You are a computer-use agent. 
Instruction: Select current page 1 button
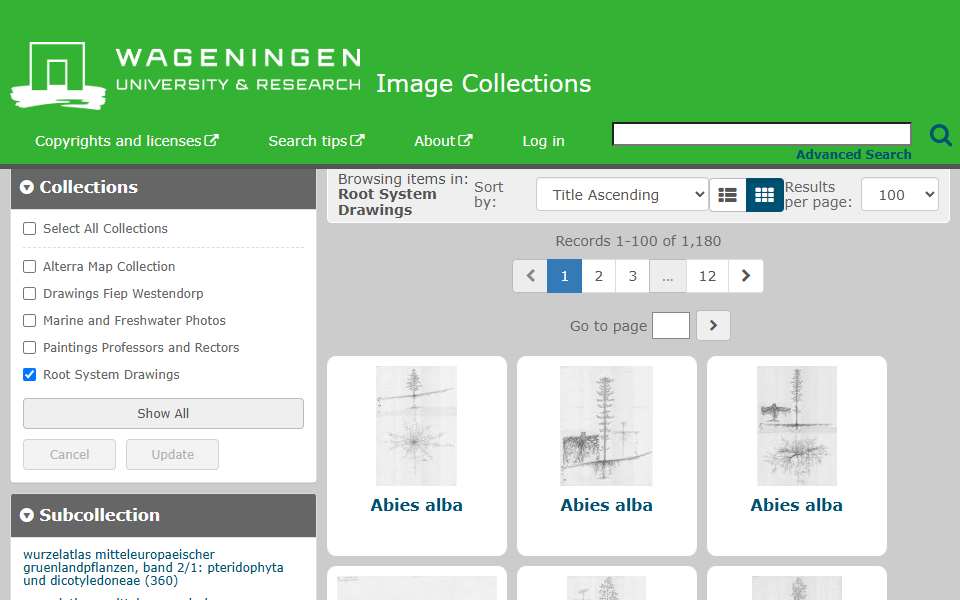tap(564, 276)
